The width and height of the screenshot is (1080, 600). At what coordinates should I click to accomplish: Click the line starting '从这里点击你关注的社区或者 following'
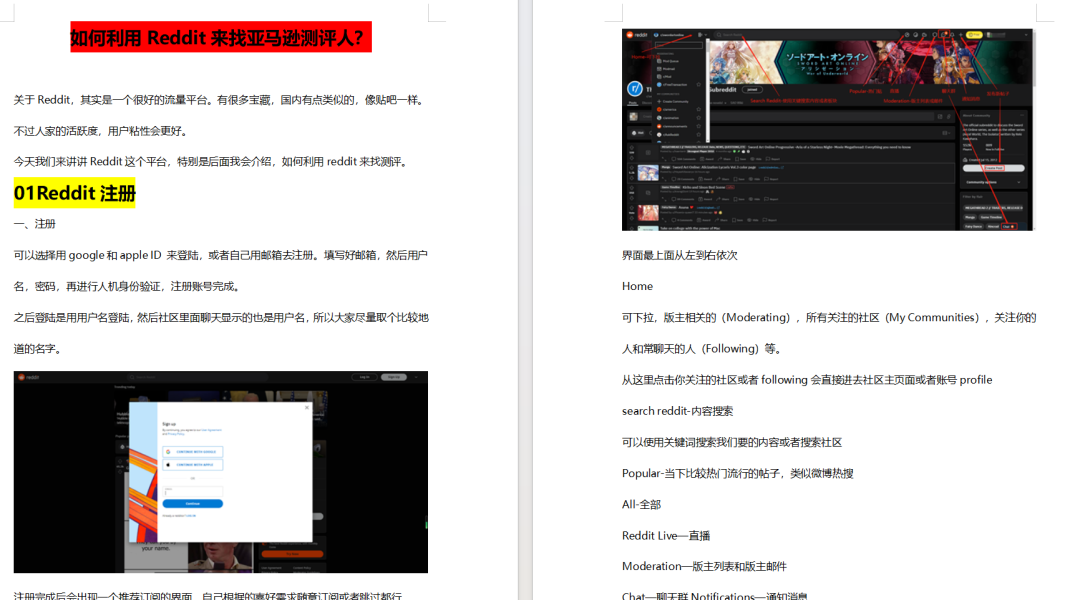(807, 380)
